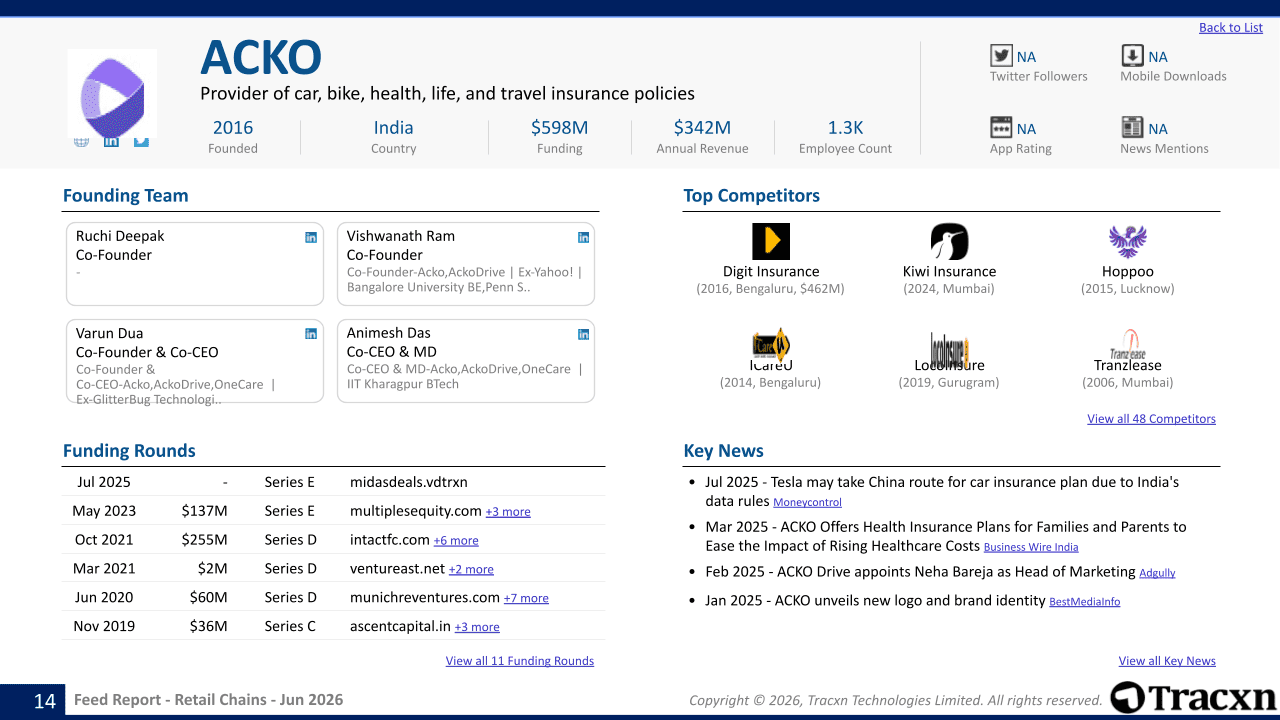Click the $598M Funding value
The image size is (1280, 720).
coord(560,128)
